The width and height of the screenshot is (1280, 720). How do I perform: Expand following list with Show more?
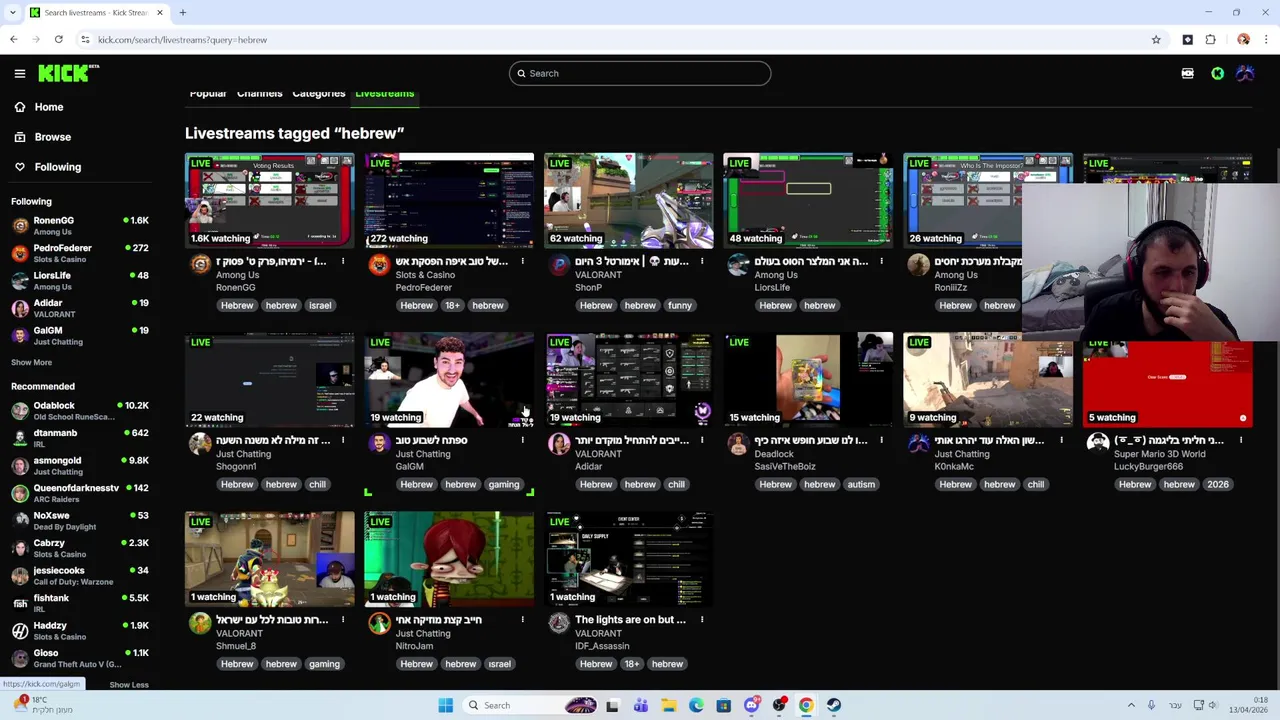pos(31,362)
